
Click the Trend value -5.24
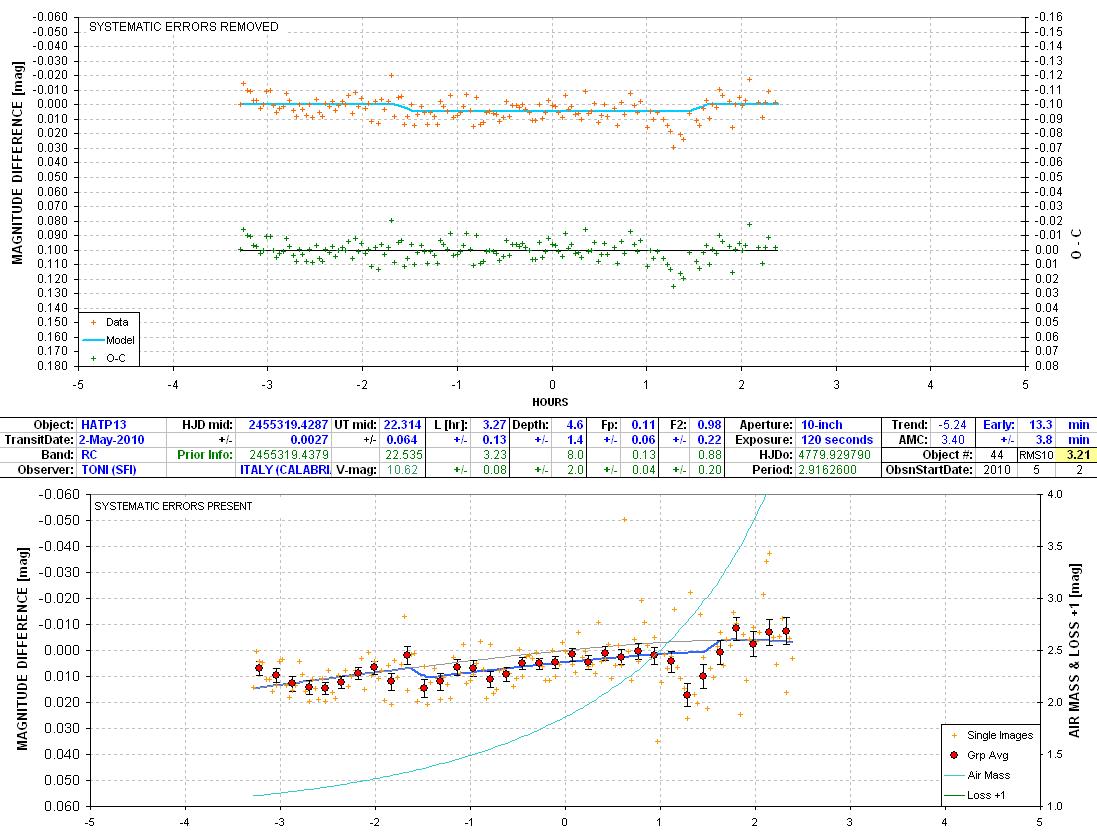coord(954,425)
